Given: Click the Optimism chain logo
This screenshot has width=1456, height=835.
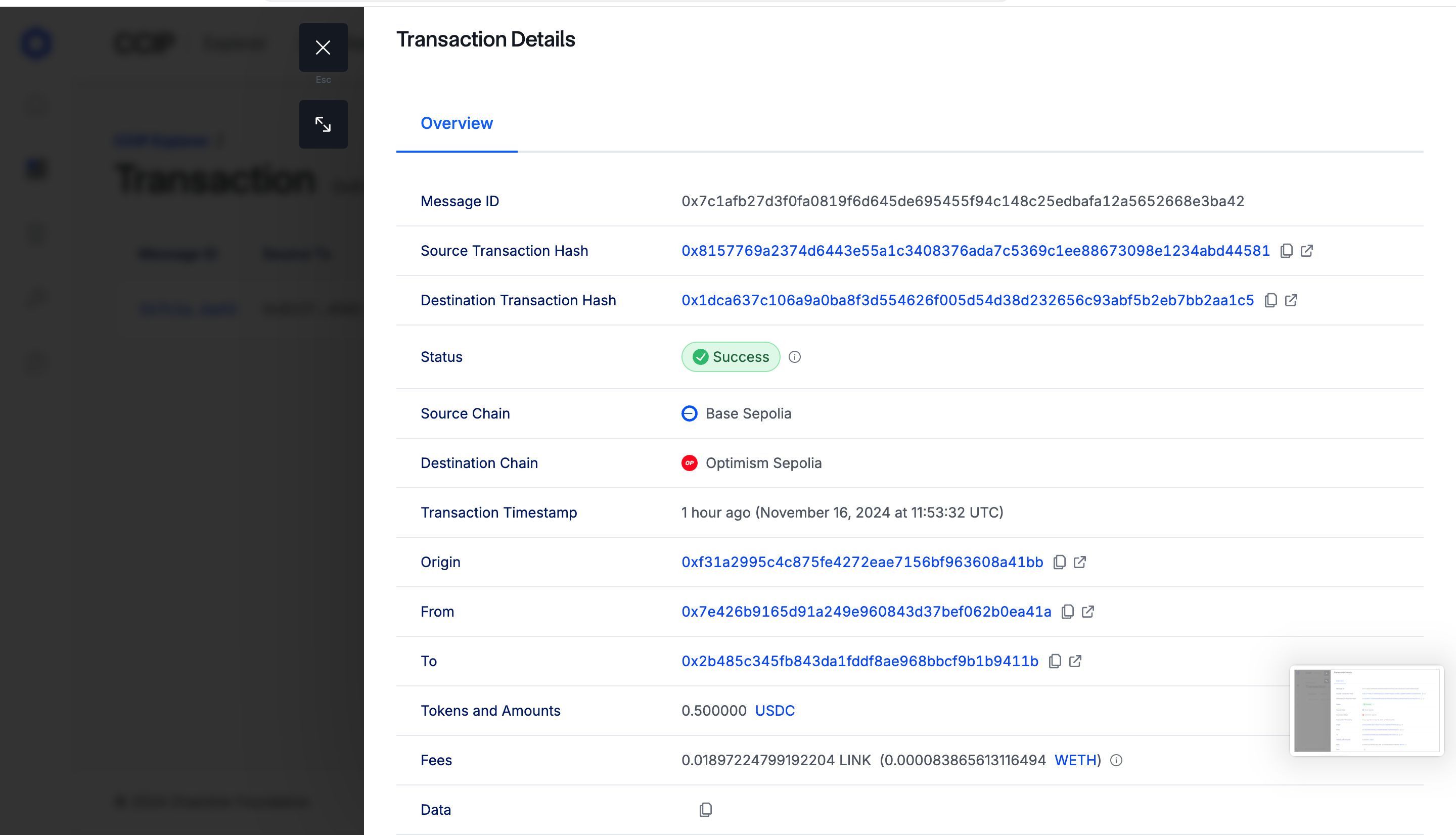Looking at the screenshot, I should [x=689, y=463].
